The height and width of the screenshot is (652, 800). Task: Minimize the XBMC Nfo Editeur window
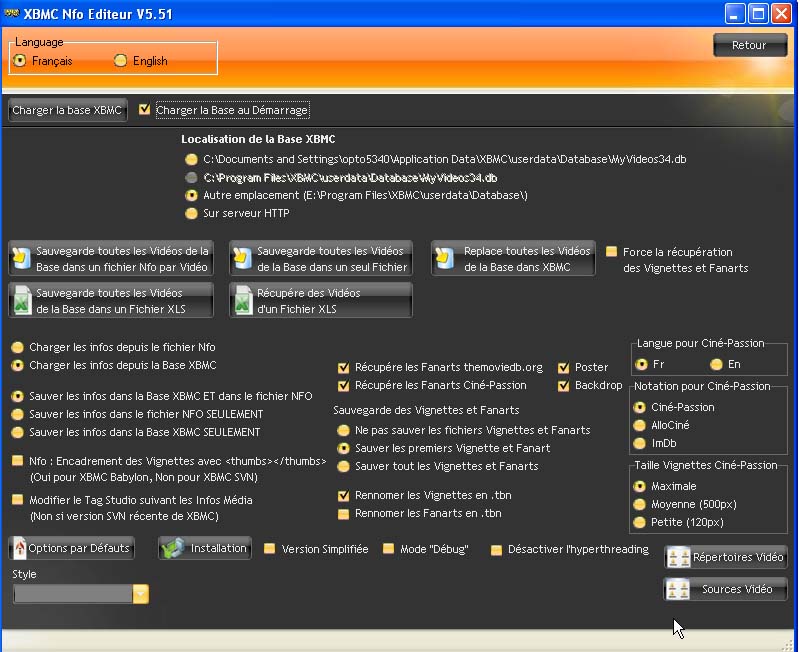pos(735,14)
